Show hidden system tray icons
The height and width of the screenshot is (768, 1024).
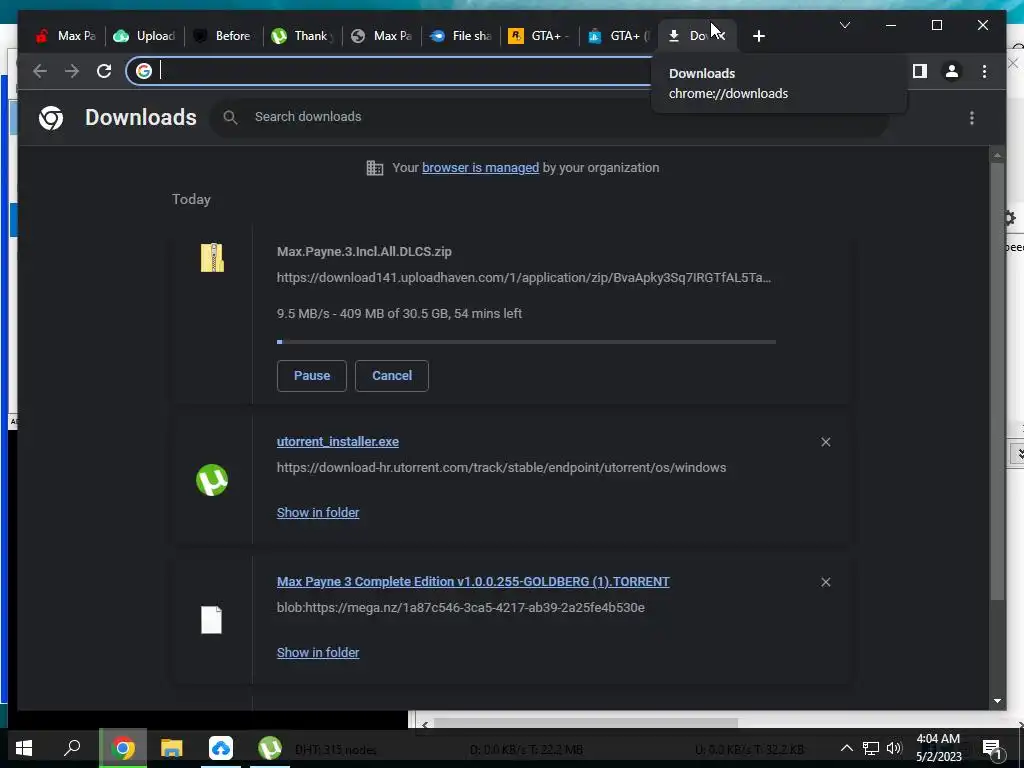pyautogui.click(x=846, y=748)
